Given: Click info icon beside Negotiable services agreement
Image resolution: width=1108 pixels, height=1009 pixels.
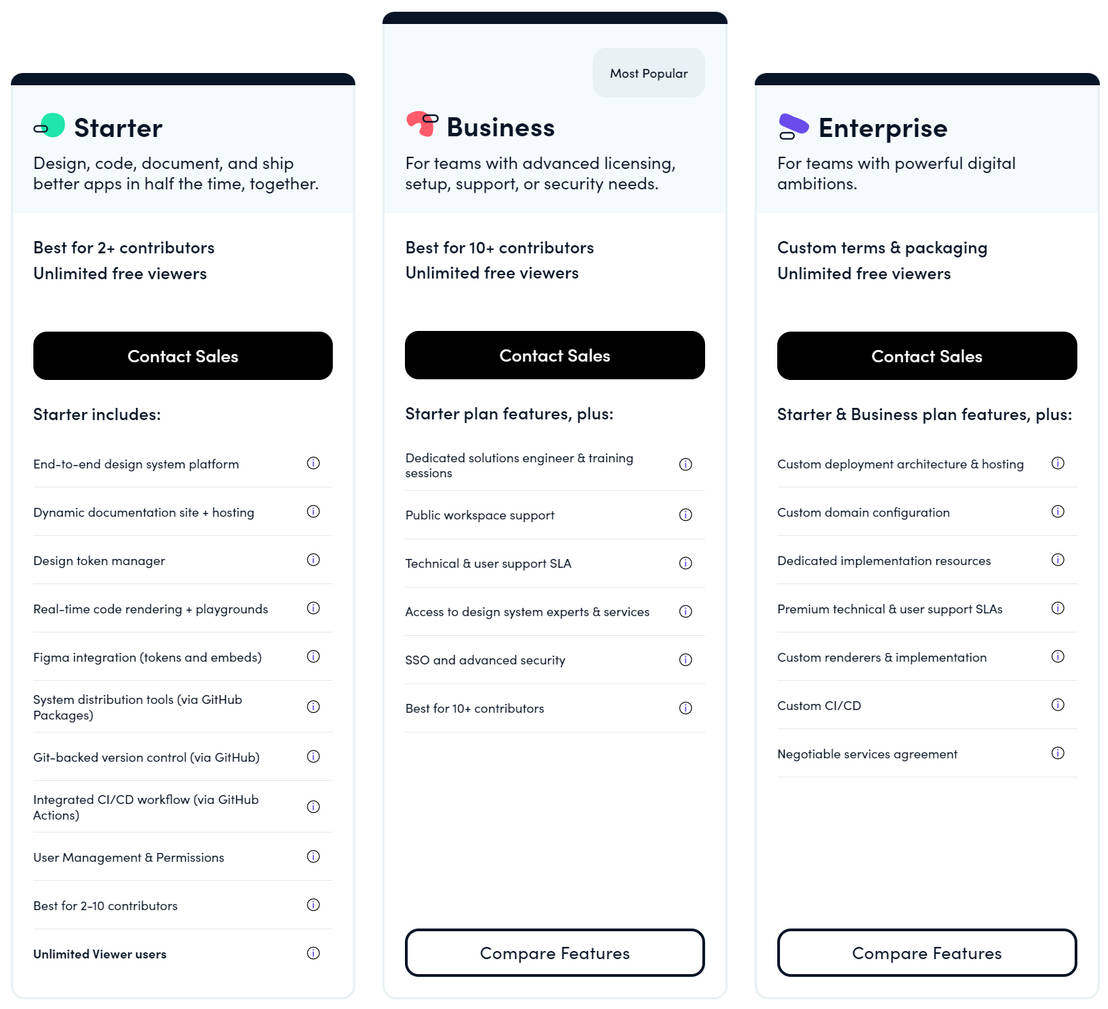Looking at the screenshot, I should point(1057,753).
